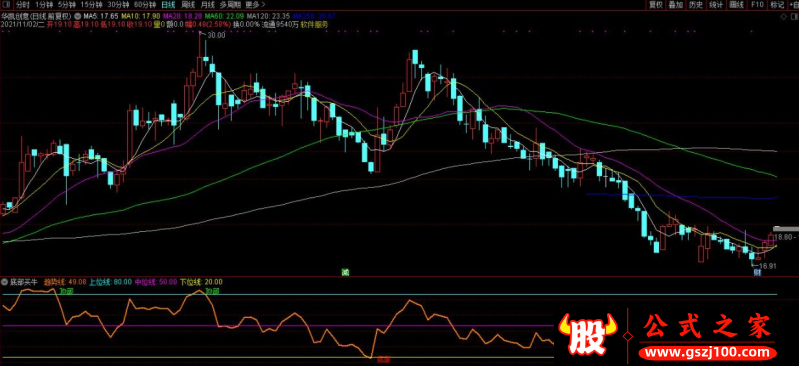
Task: Click the 趋势线: 49.08 value
Action: [x=65, y=281]
